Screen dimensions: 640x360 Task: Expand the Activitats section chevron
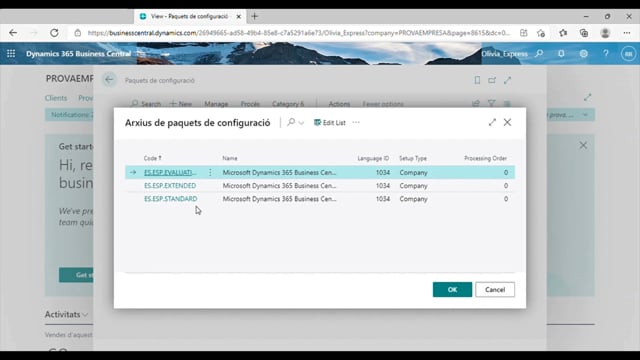[85, 315]
